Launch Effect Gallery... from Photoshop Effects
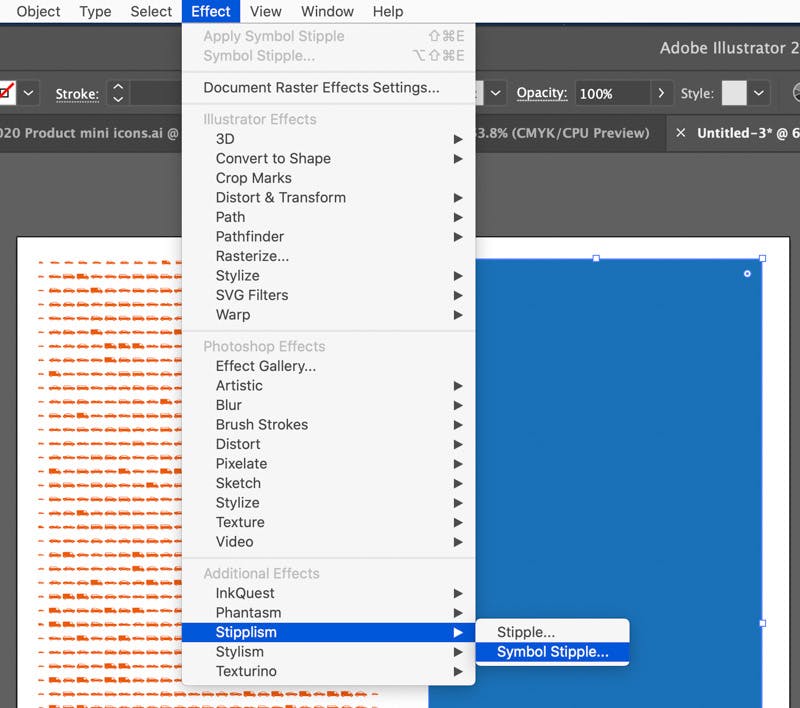This screenshot has height=708, width=800. click(266, 366)
